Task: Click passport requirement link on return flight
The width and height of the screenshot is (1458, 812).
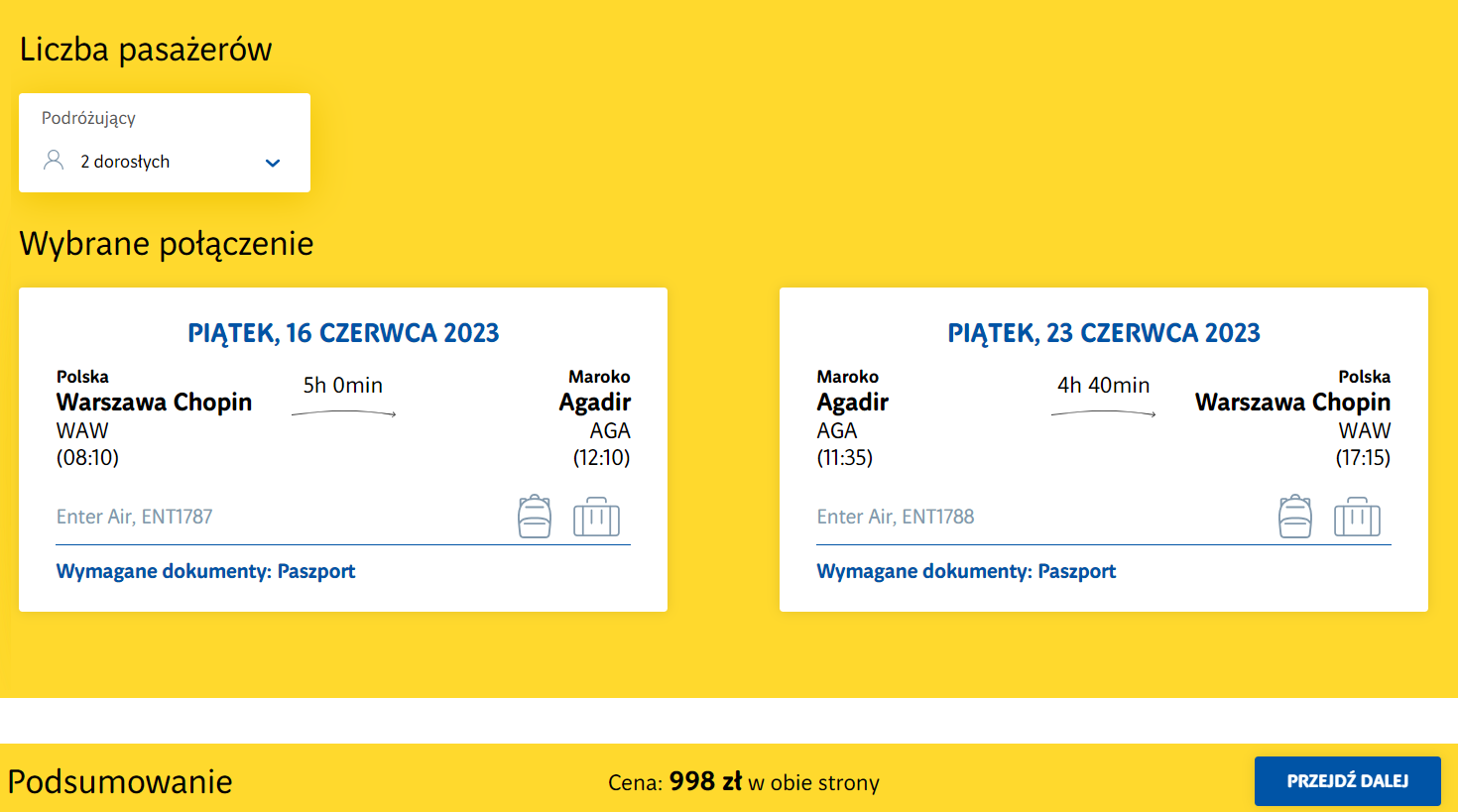Action: 966,571
